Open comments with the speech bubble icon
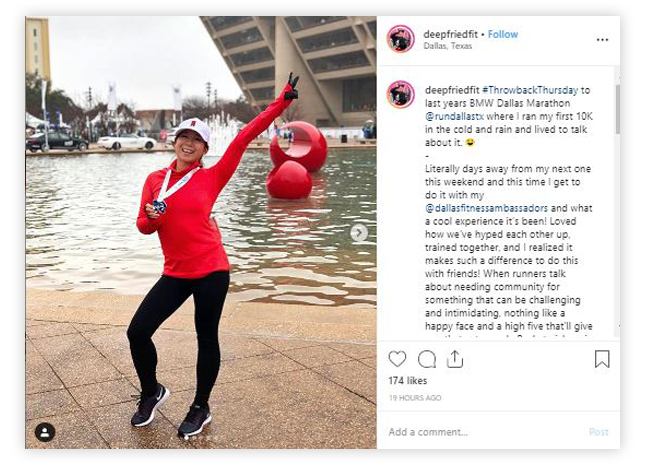Screen dimensions: 647x473 (x=427, y=359)
